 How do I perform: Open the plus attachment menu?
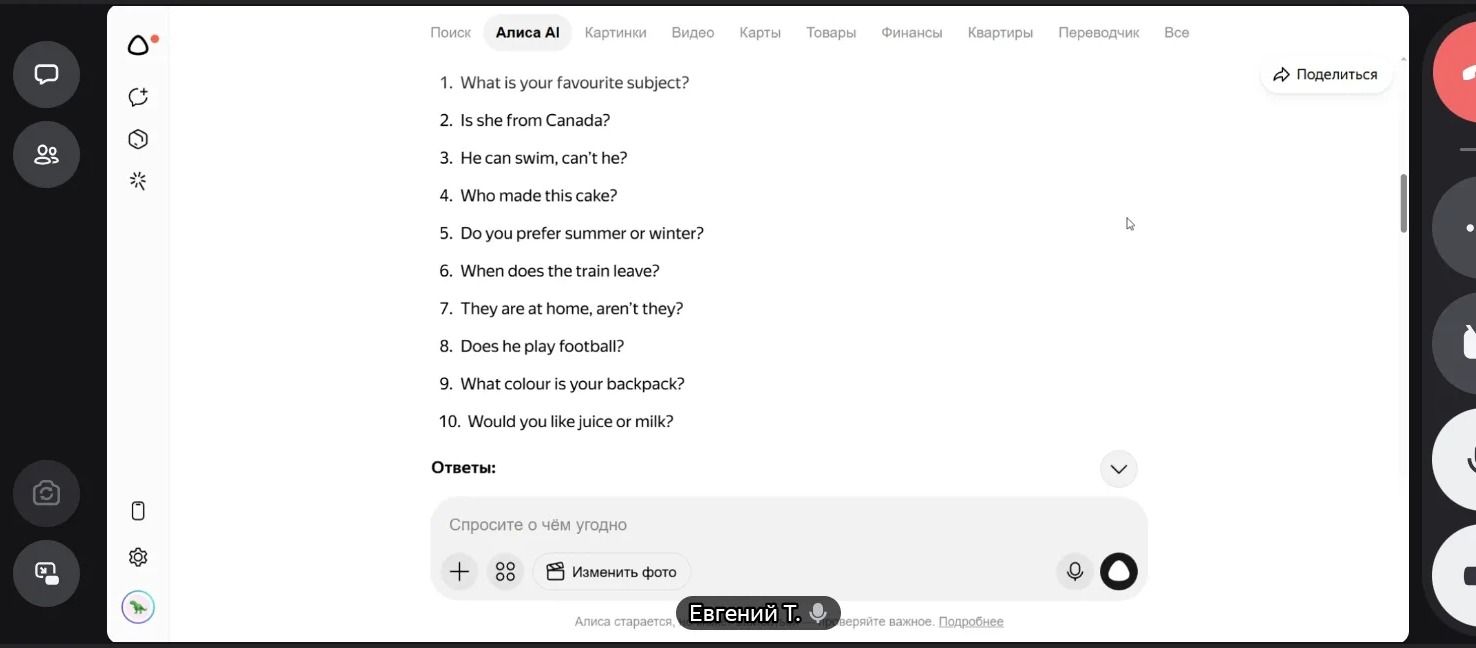[x=459, y=572]
